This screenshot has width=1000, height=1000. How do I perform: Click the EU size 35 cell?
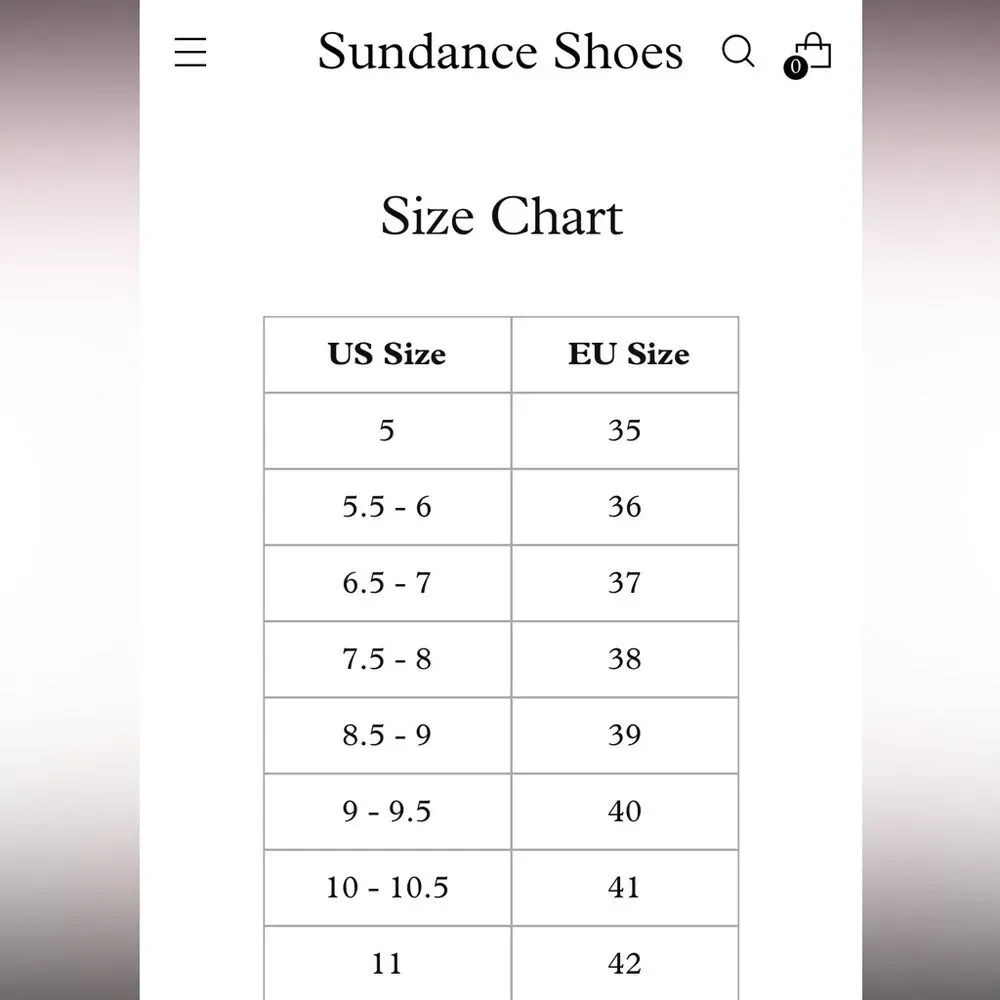[625, 430]
